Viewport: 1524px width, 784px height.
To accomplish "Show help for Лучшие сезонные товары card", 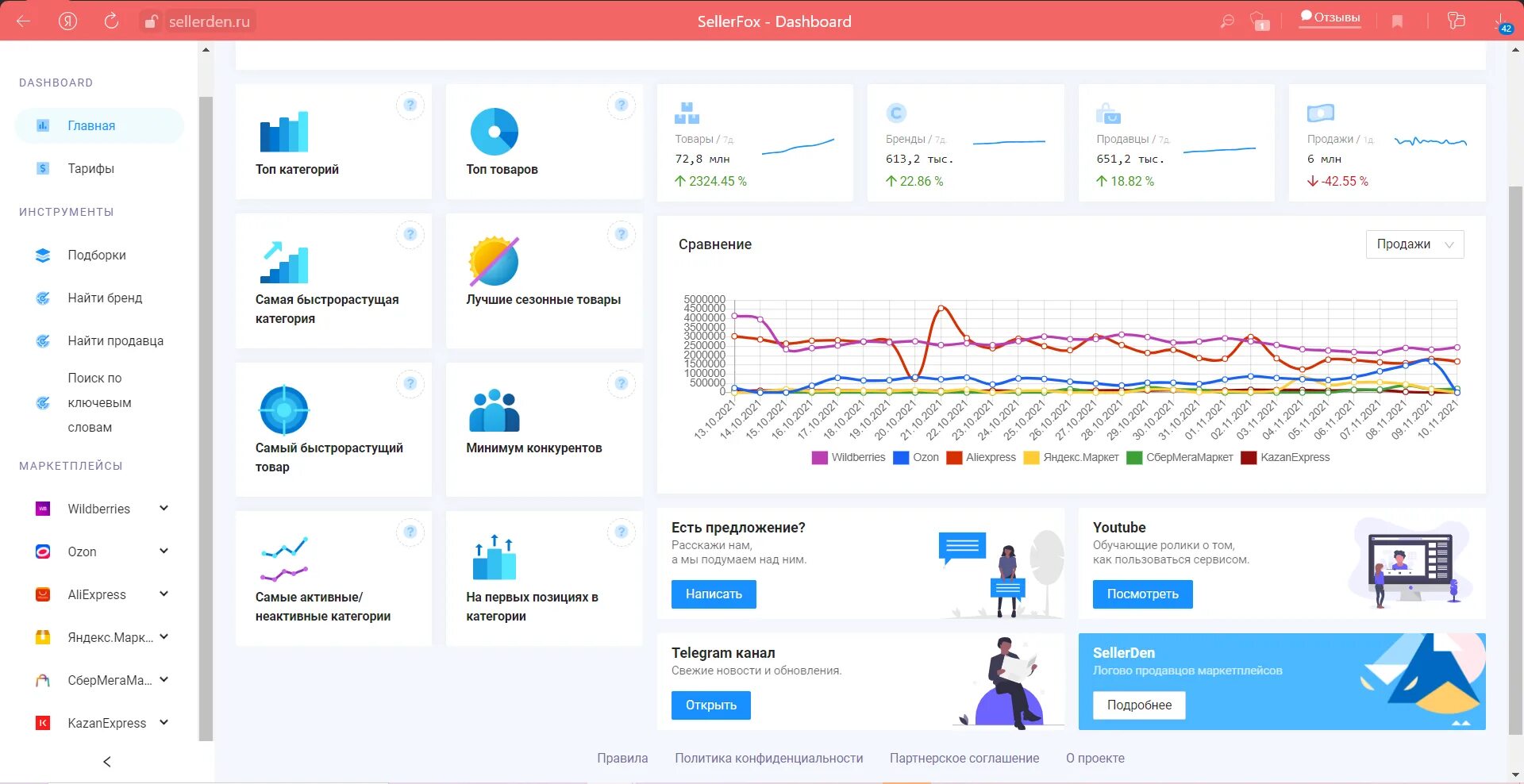I will coord(622,234).
